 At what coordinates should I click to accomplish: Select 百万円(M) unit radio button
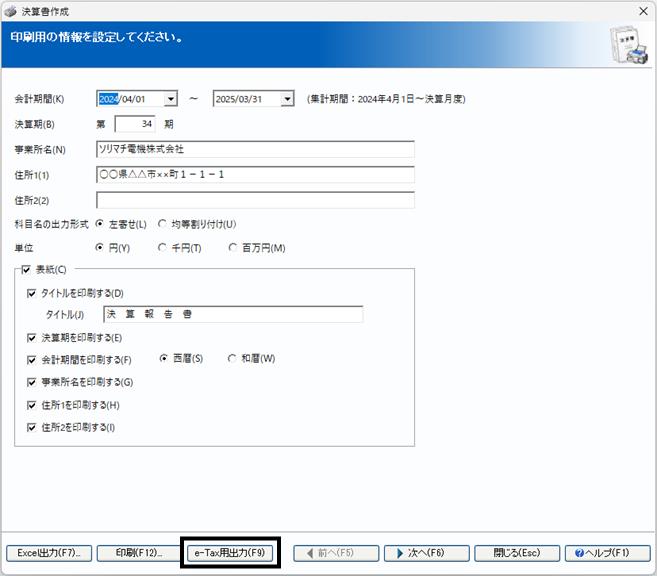tap(233, 248)
